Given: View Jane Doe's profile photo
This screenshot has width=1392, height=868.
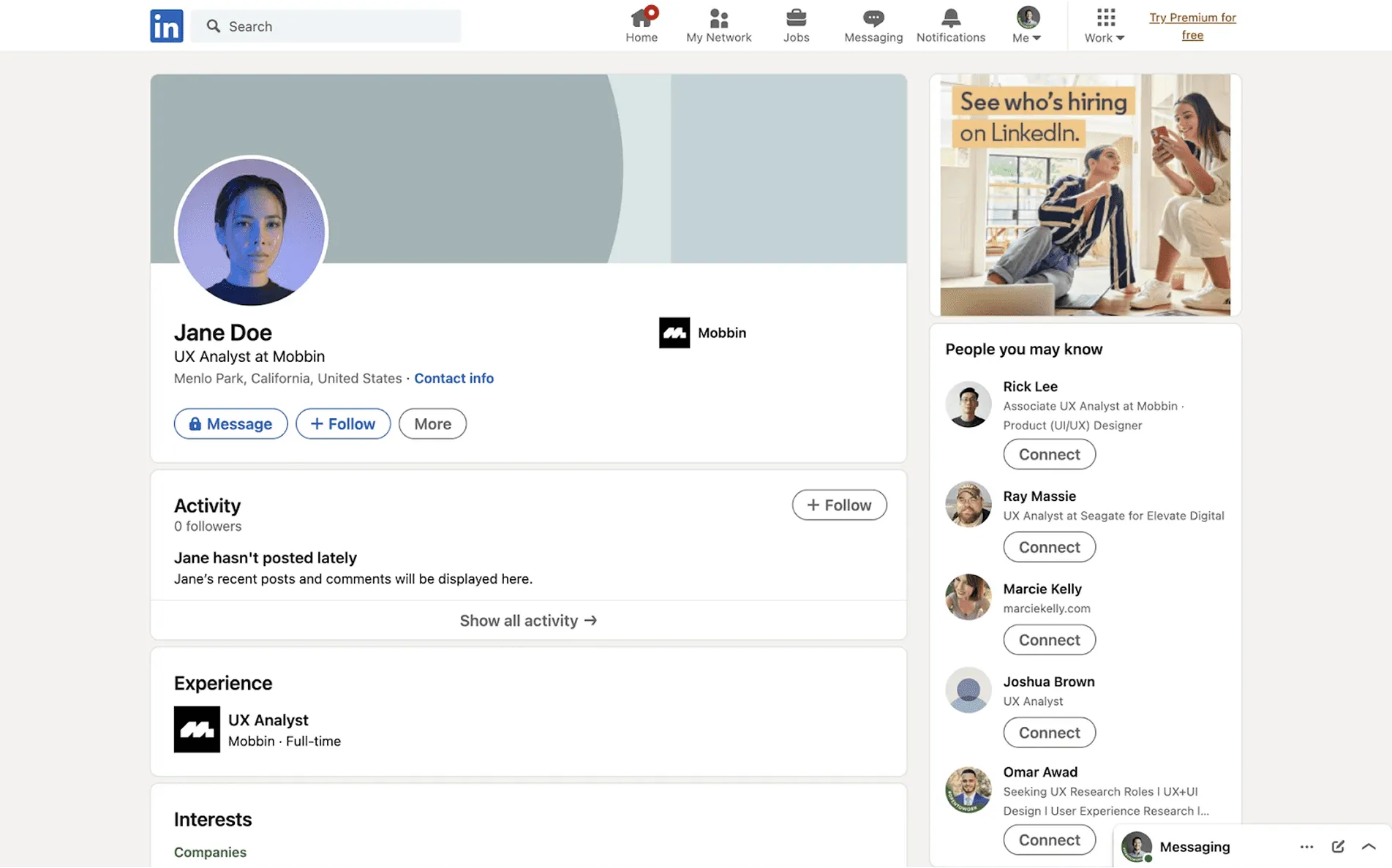Looking at the screenshot, I should point(251,232).
